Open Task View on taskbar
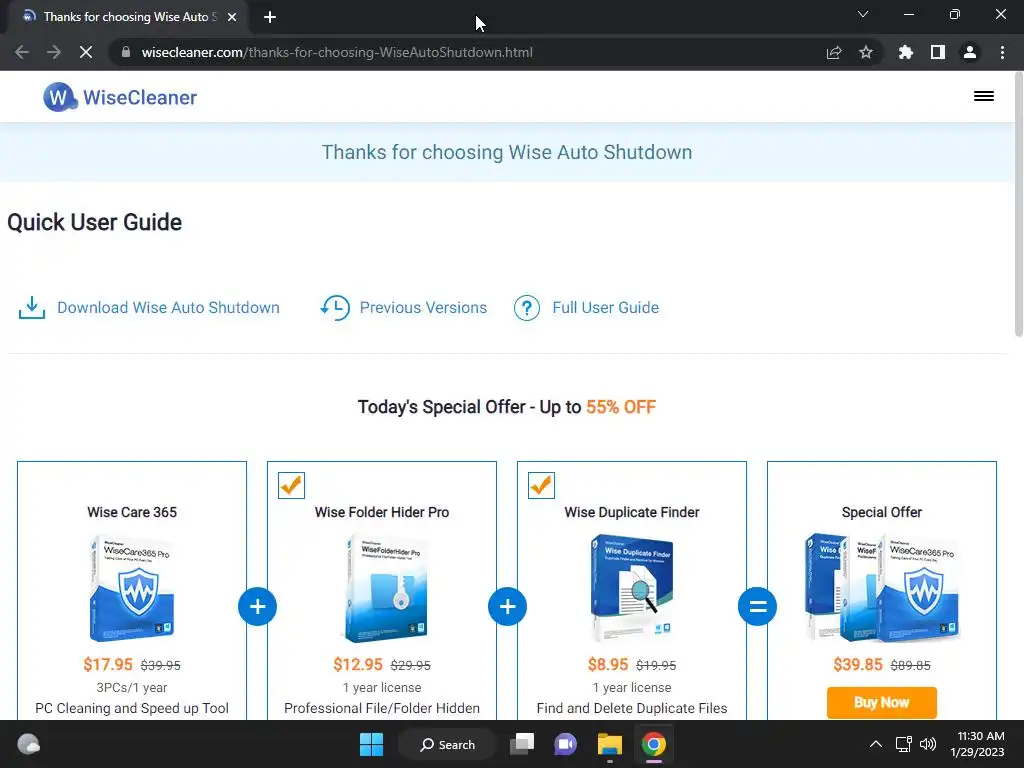1024x768 pixels. pyautogui.click(x=522, y=744)
